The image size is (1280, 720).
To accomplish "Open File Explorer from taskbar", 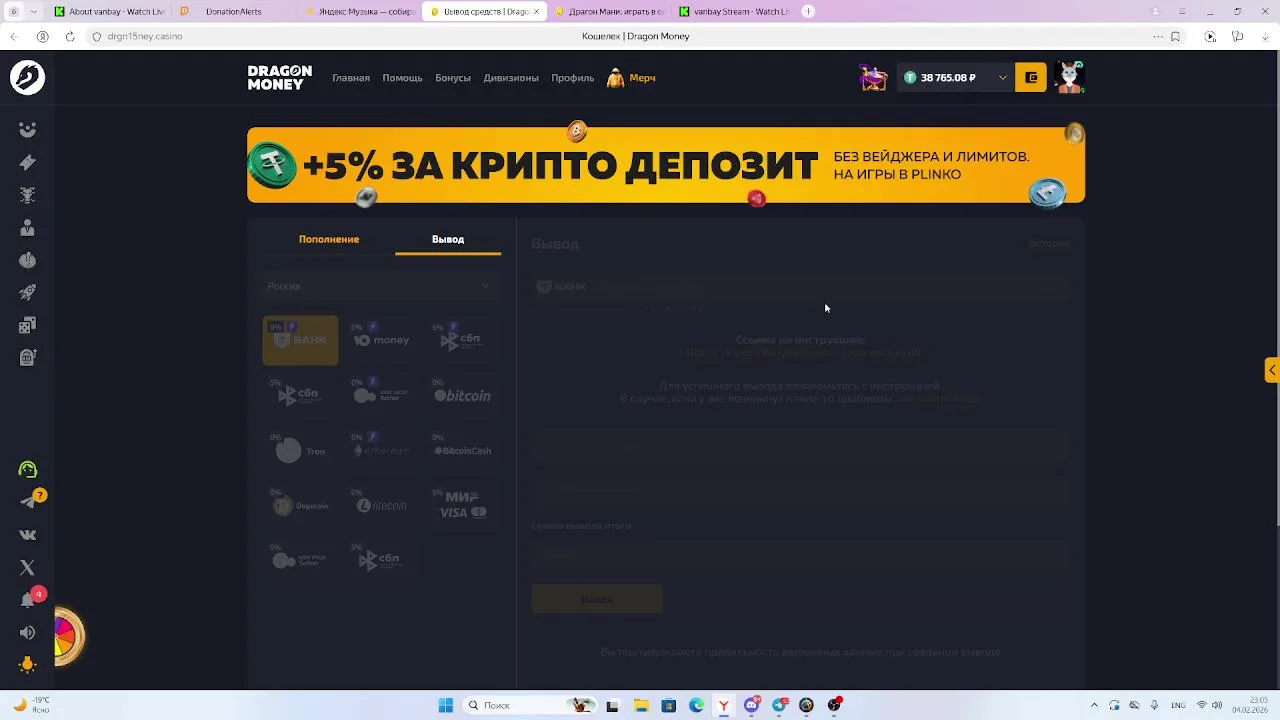I will point(641,705).
